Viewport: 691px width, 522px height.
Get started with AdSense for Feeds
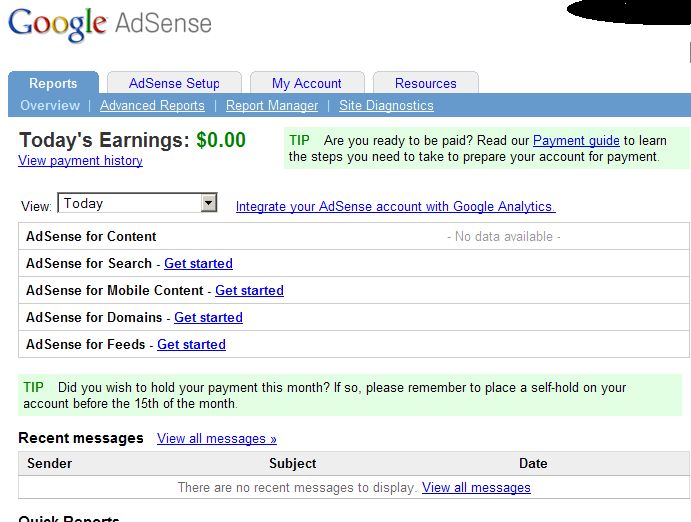click(191, 344)
